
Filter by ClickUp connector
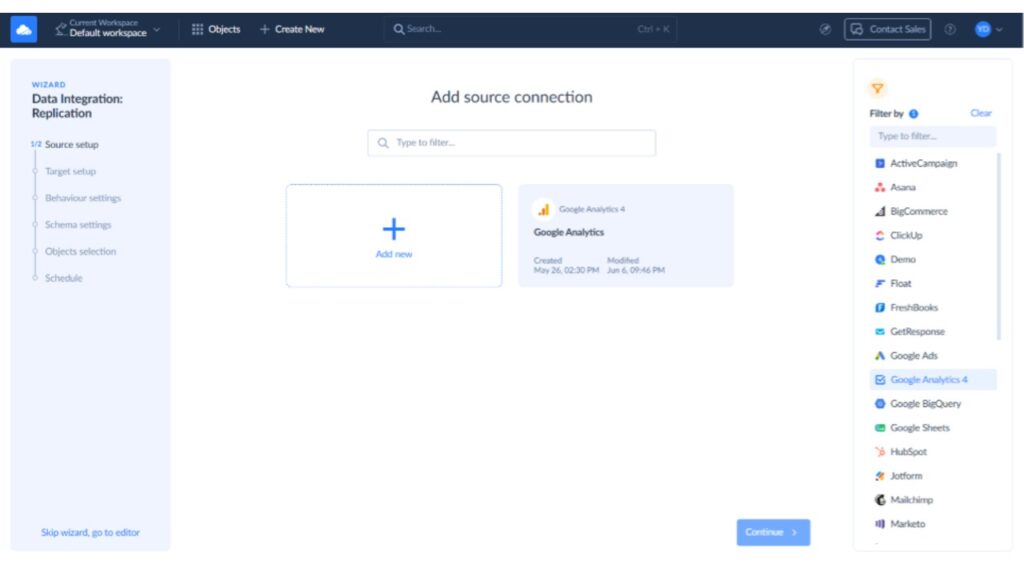click(933, 236)
